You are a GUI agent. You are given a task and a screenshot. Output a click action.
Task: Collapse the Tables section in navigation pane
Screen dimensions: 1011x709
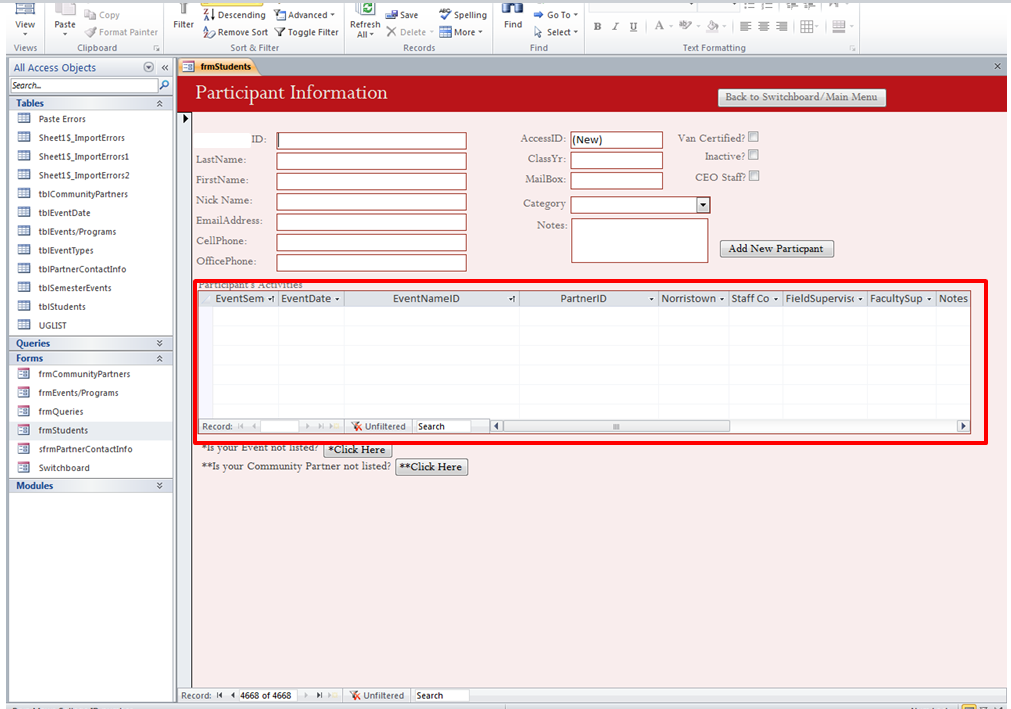click(160, 103)
